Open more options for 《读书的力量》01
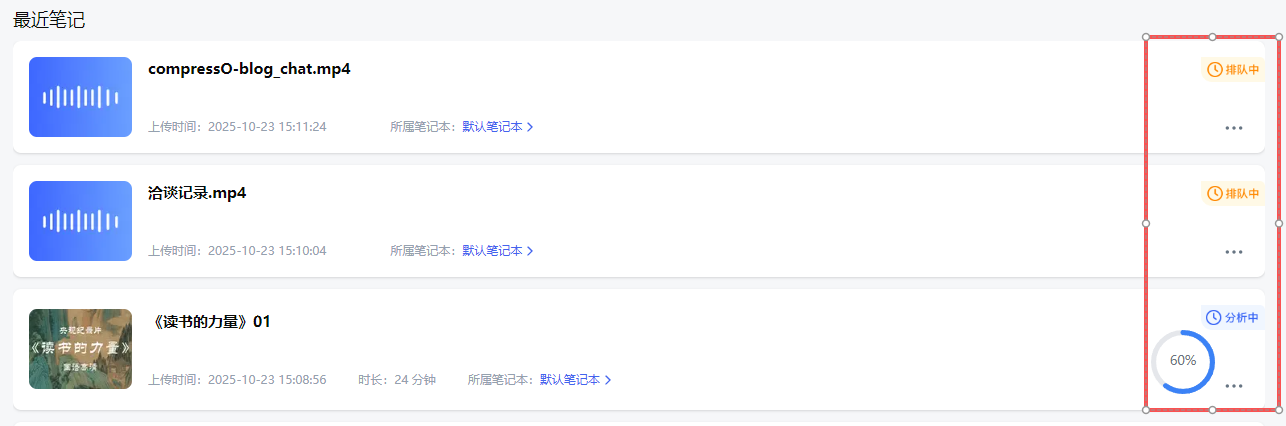1286x426 pixels. coord(1233,386)
